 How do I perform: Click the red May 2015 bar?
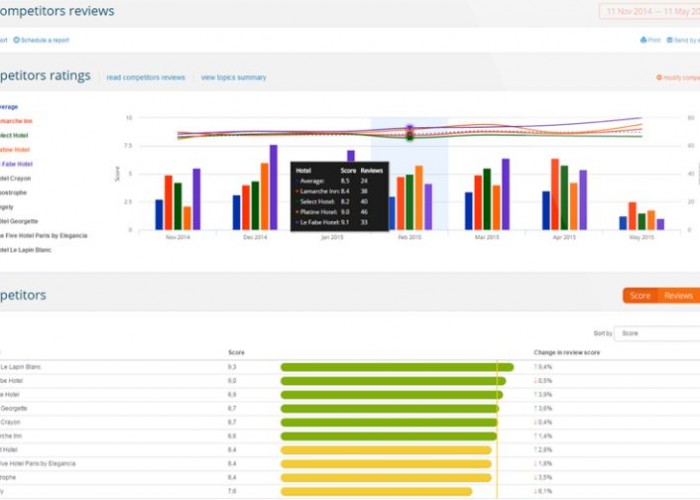pos(632,216)
